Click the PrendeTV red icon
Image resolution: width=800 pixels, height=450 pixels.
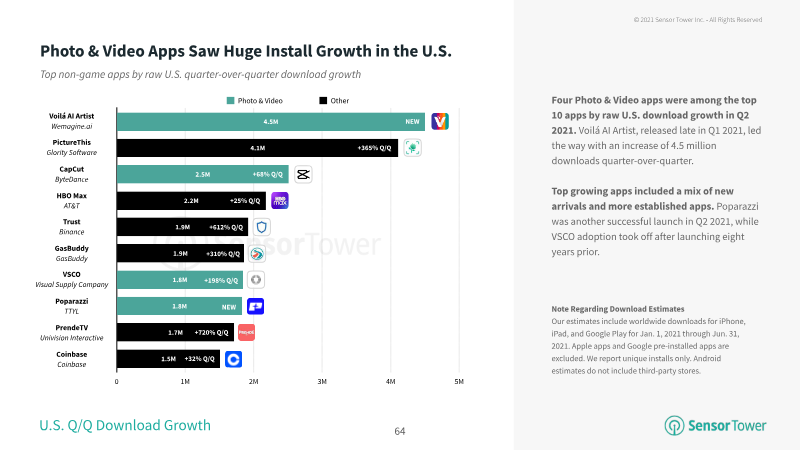[x=246, y=333]
